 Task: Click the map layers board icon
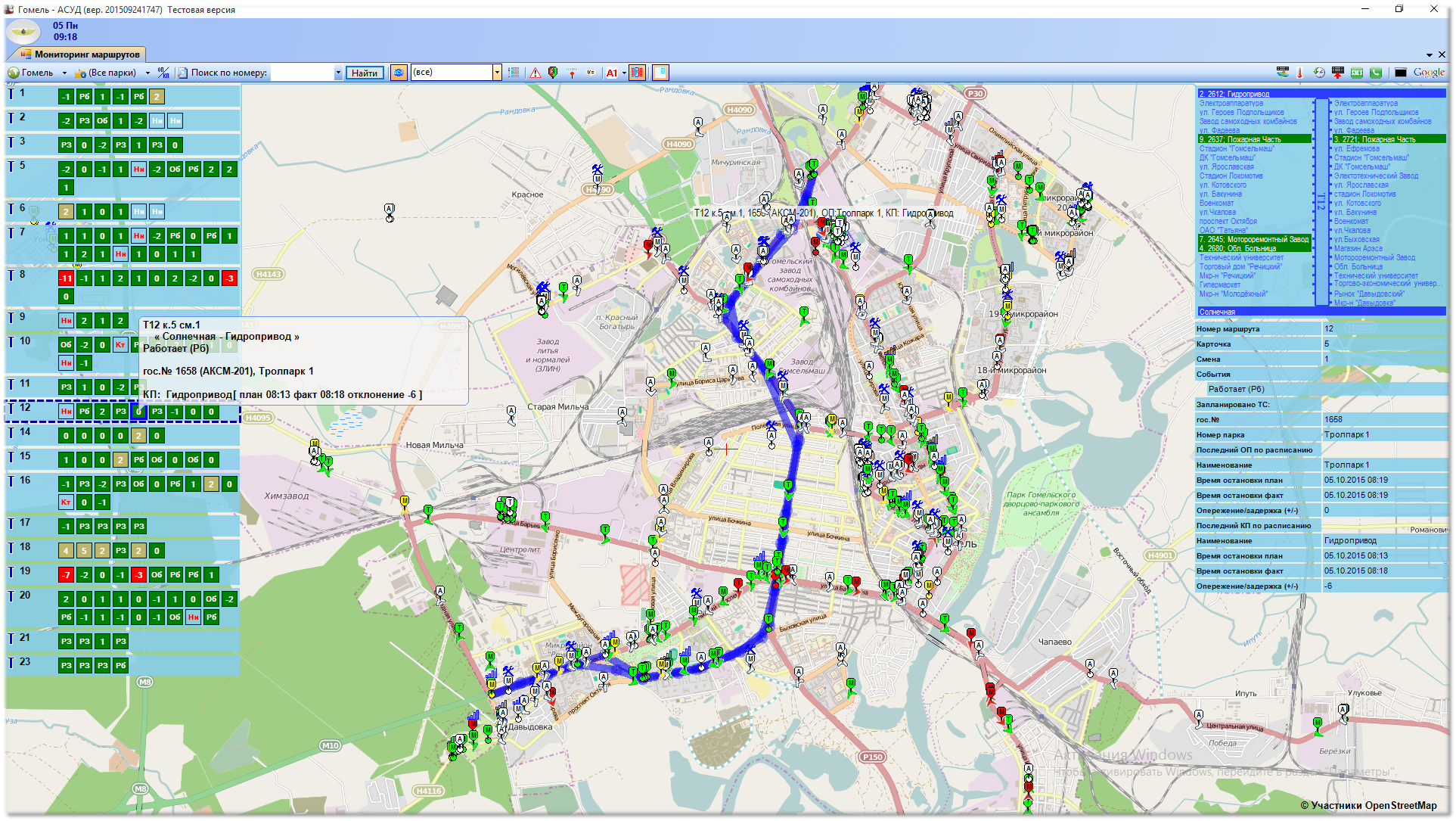click(1283, 73)
